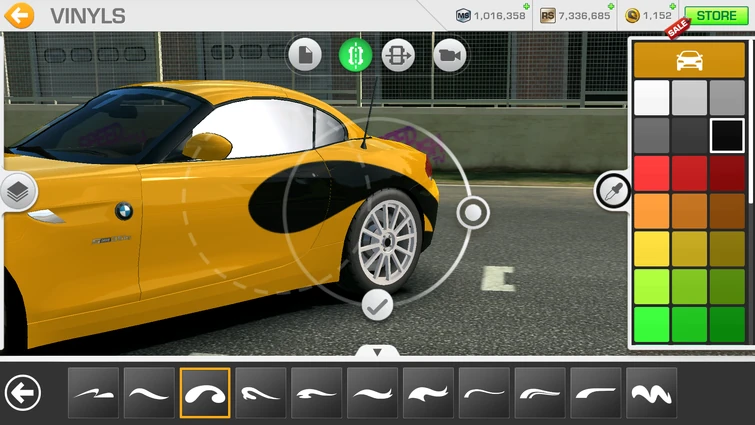Tap the camera view icon
Image resolution: width=755 pixels, height=425 pixels.
[450, 55]
